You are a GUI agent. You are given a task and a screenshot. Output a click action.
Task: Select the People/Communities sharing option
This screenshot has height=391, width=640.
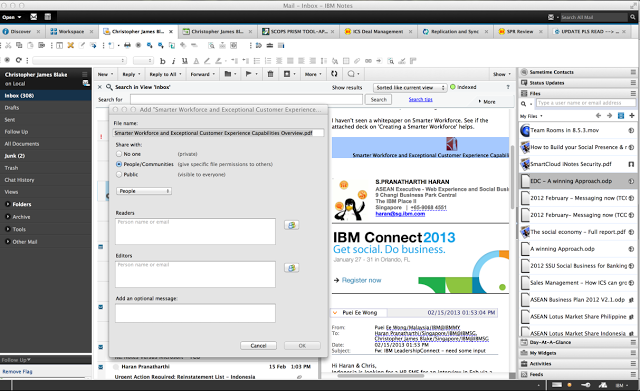(119, 164)
